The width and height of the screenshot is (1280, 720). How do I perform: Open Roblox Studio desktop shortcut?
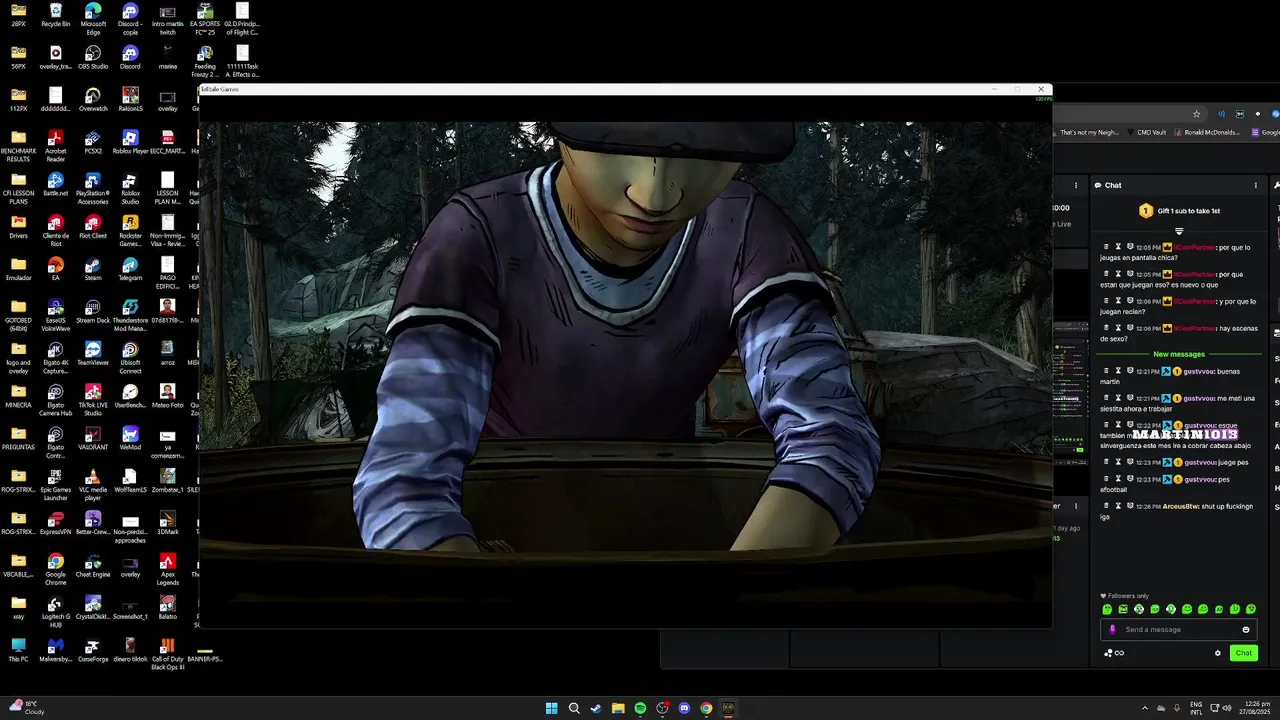130,187
